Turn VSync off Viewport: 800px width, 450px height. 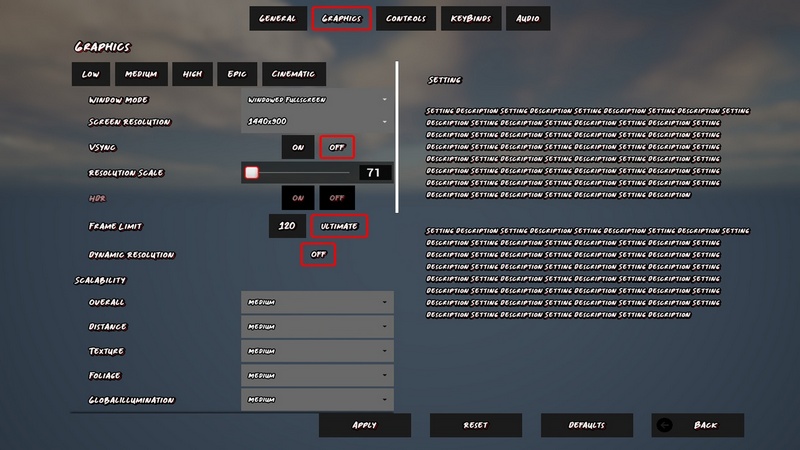[x=337, y=147]
